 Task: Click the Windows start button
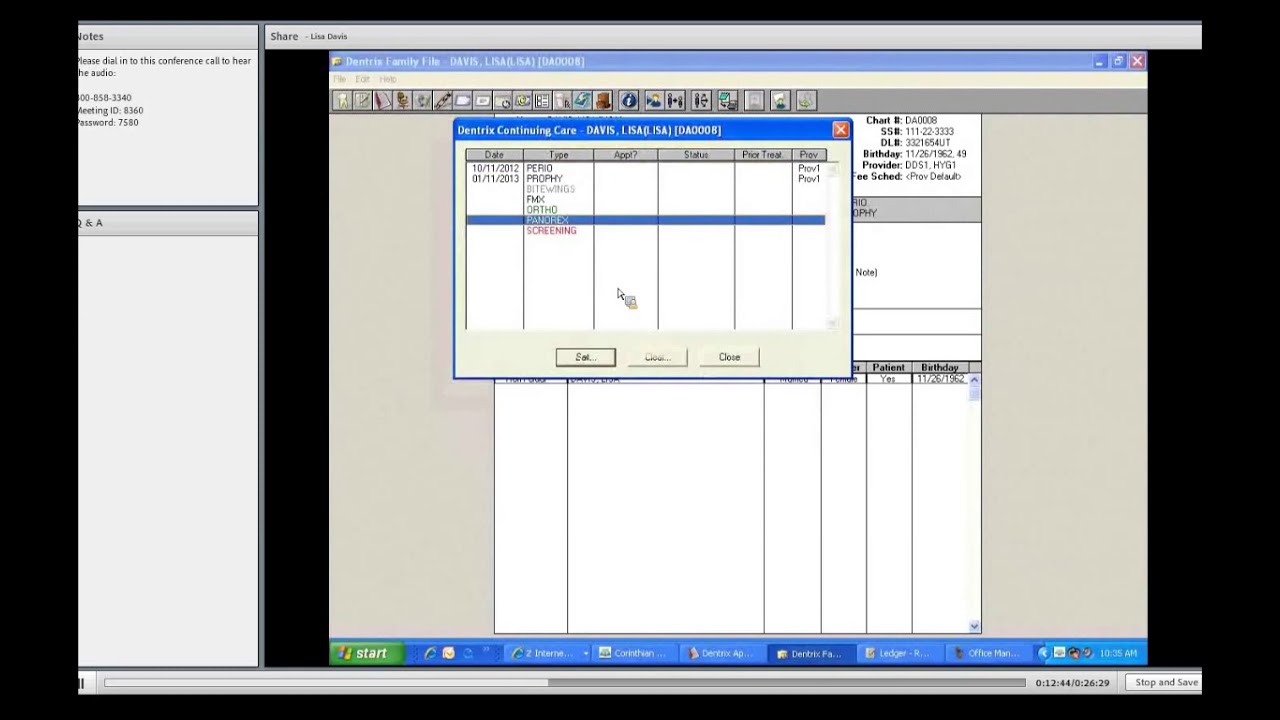365,653
